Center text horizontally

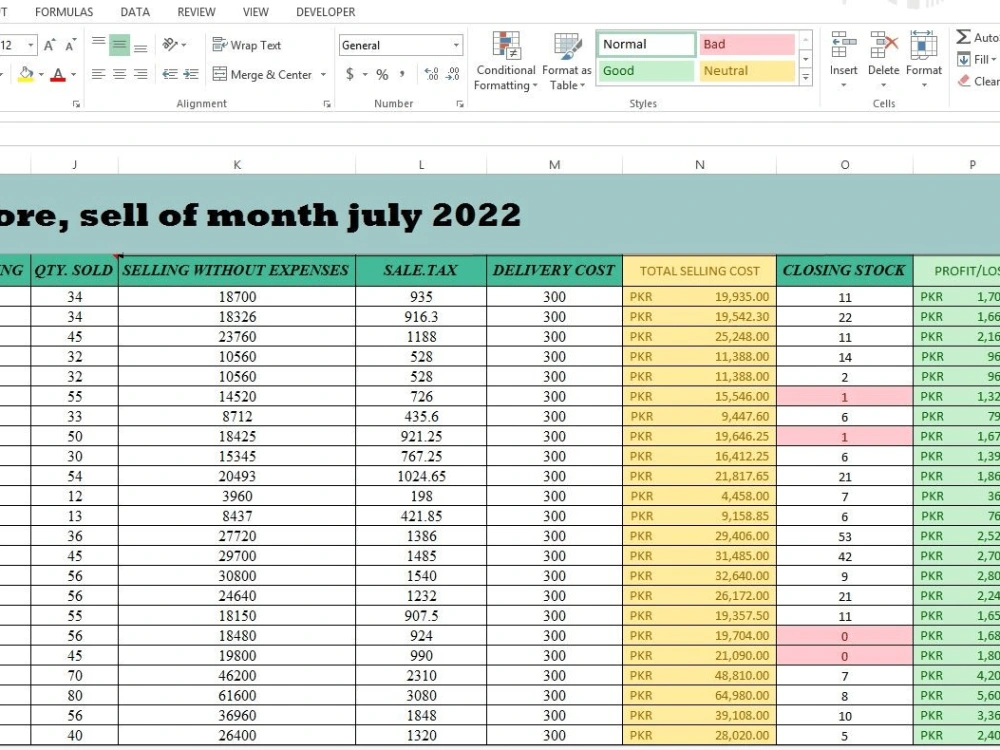119,75
